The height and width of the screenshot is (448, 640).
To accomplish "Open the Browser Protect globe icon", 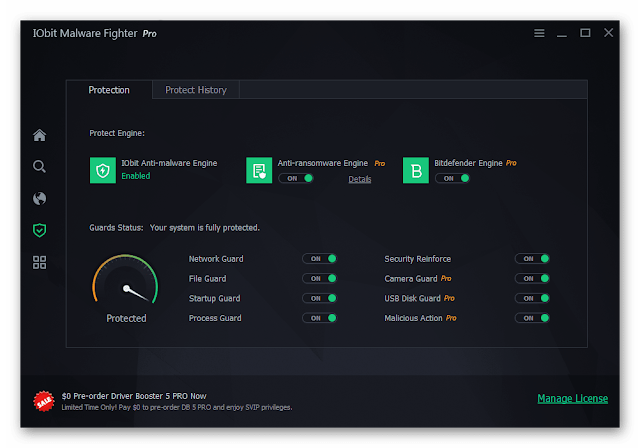I will coord(40,199).
